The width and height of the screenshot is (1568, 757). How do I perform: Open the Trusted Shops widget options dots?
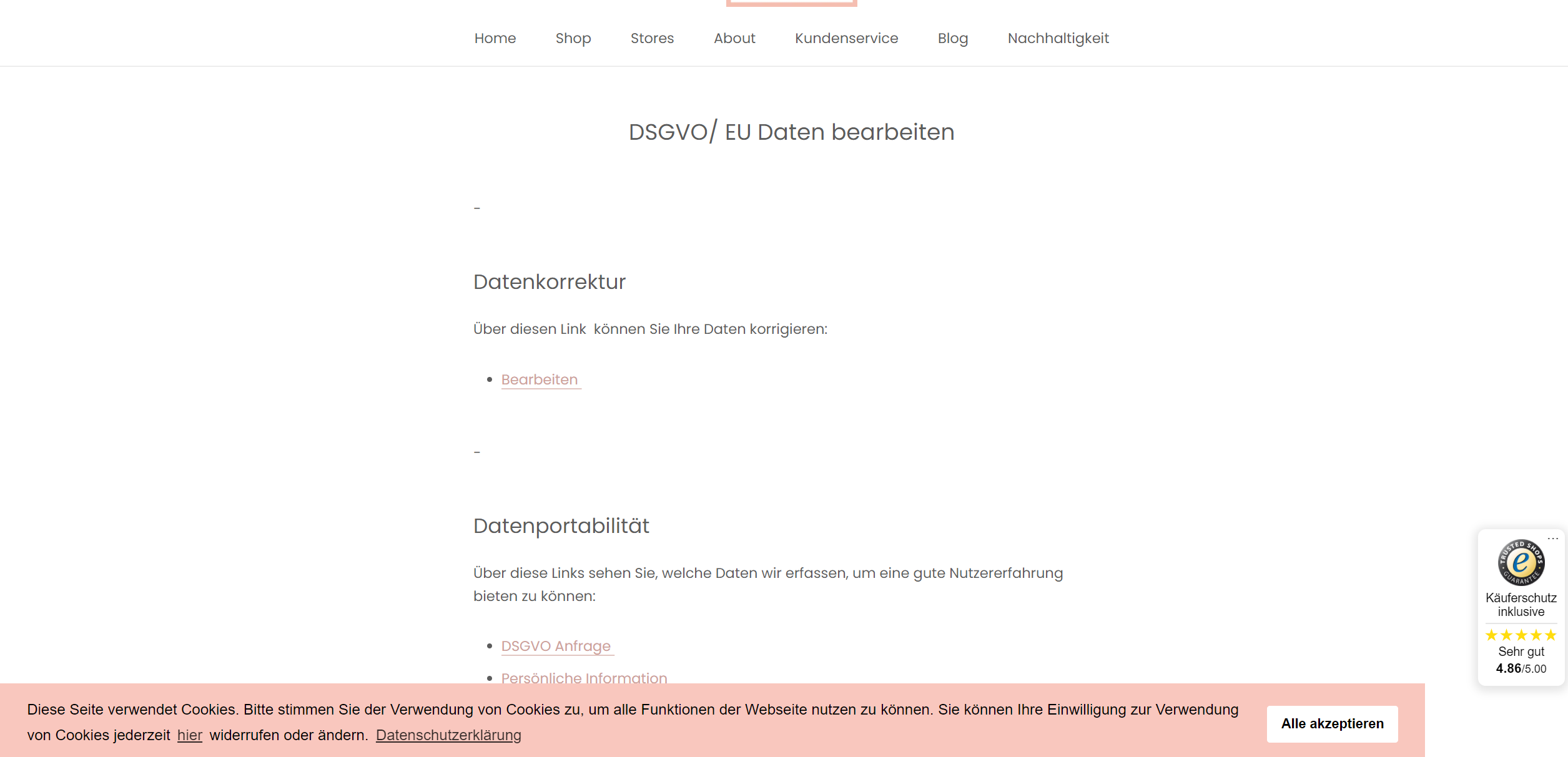coord(1552,538)
